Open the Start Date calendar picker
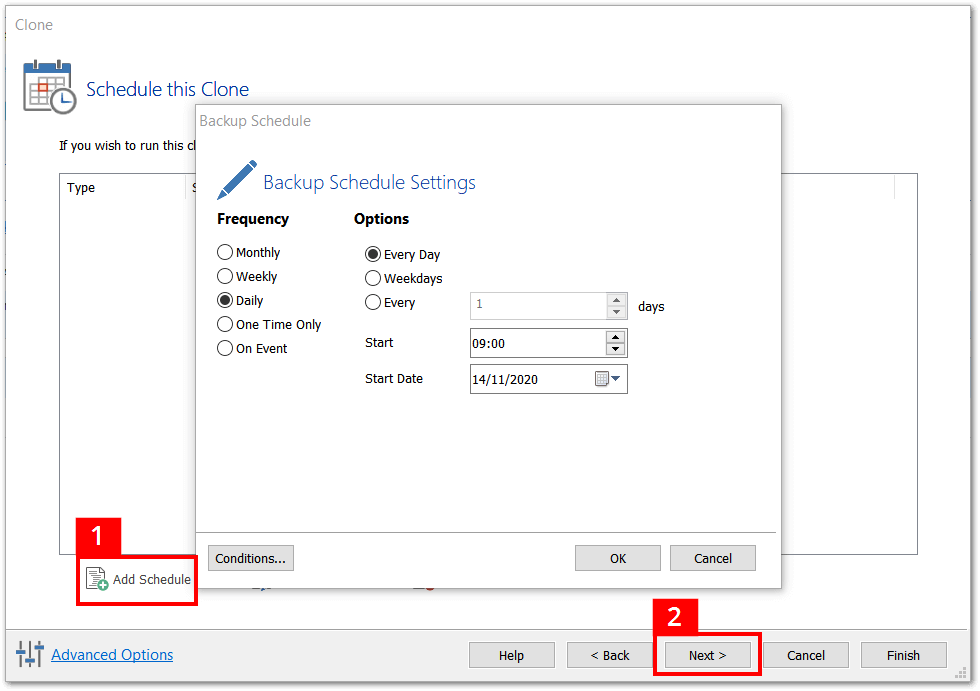This screenshot has width=980, height=691. coord(608,379)
